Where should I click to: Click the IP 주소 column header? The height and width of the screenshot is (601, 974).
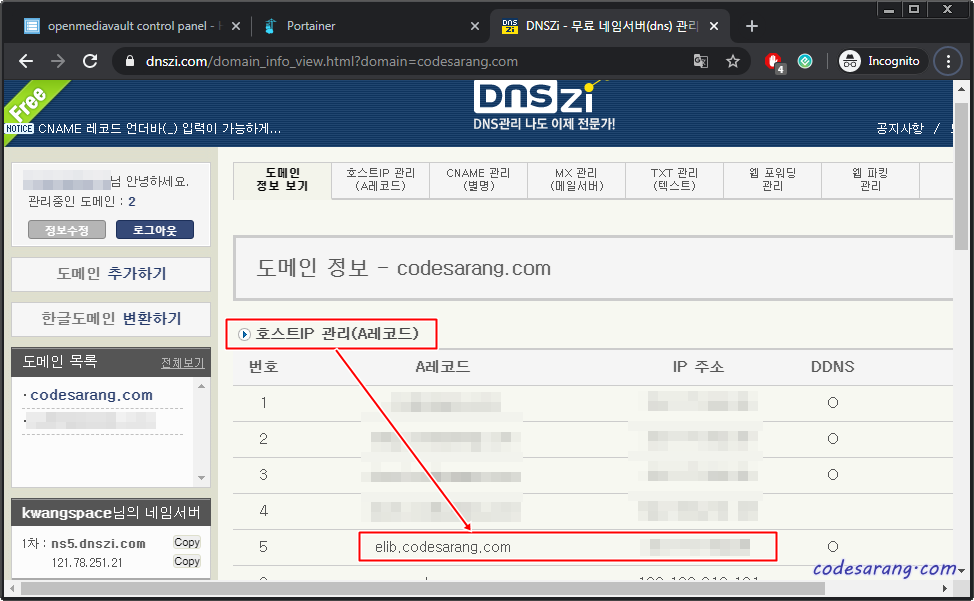[698, 367]
